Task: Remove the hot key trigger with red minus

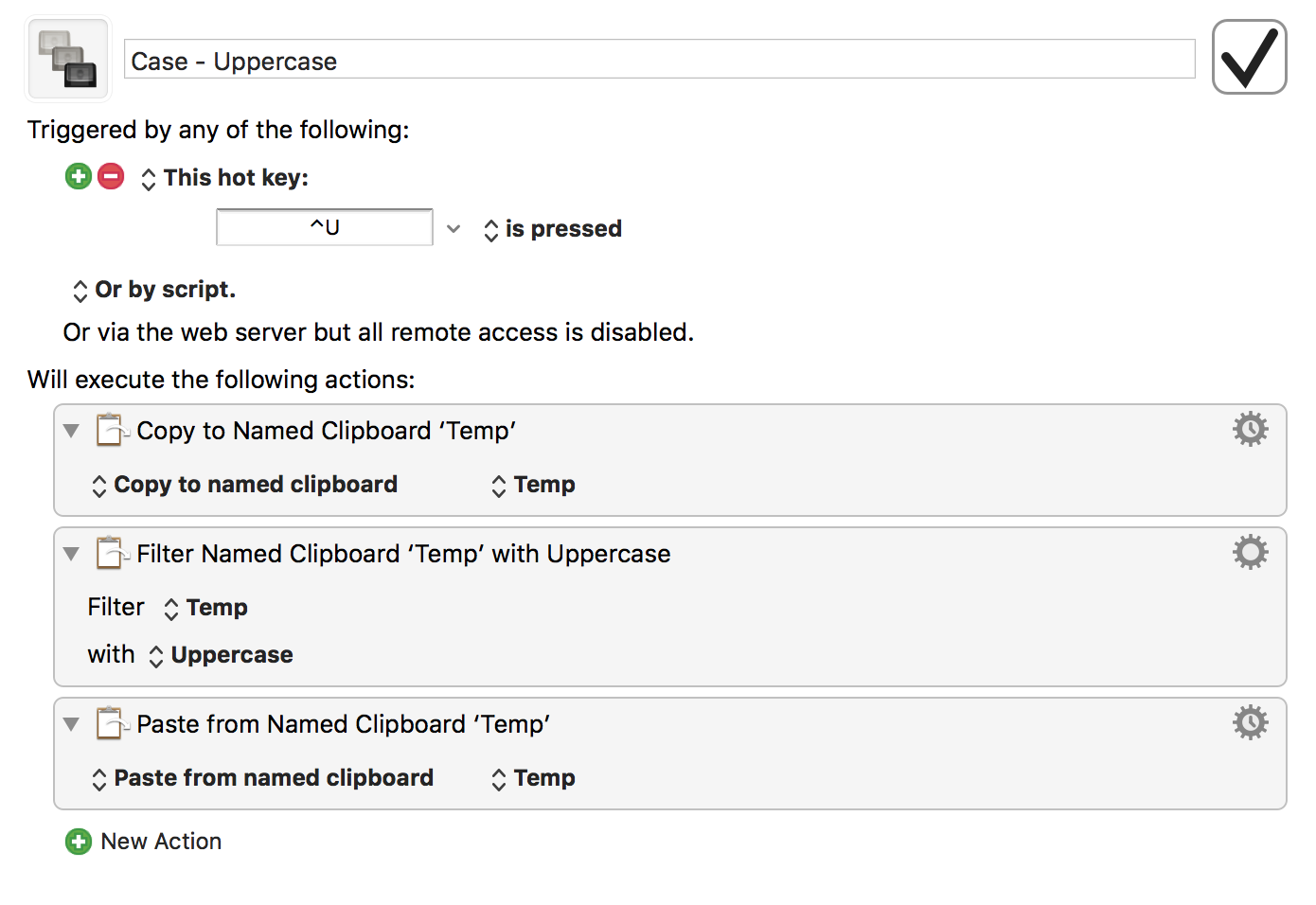Action: 111,176
